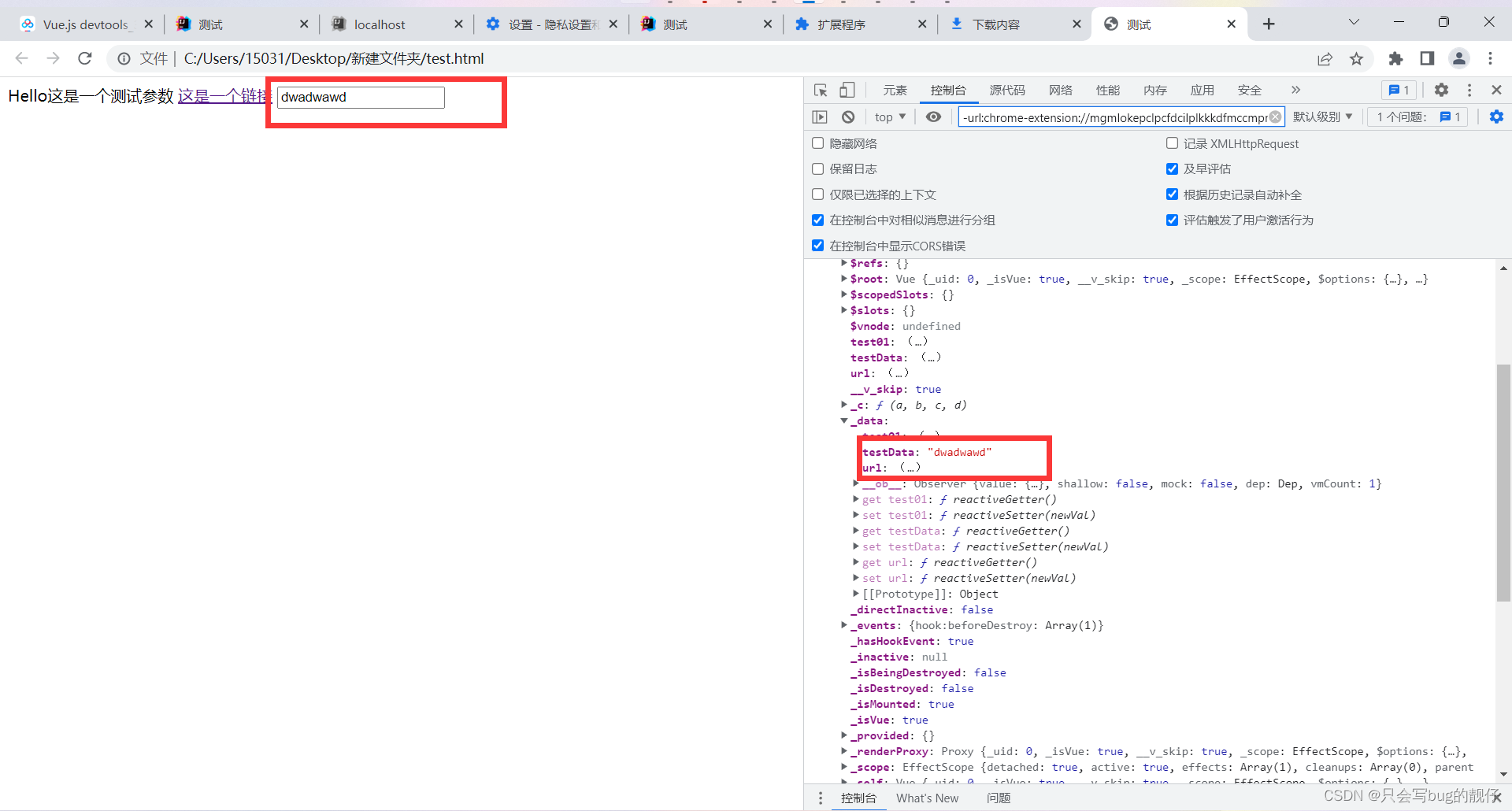Screen dimensions: 1512x811
Task: Reload the page
Action: (x=85, y=58)
